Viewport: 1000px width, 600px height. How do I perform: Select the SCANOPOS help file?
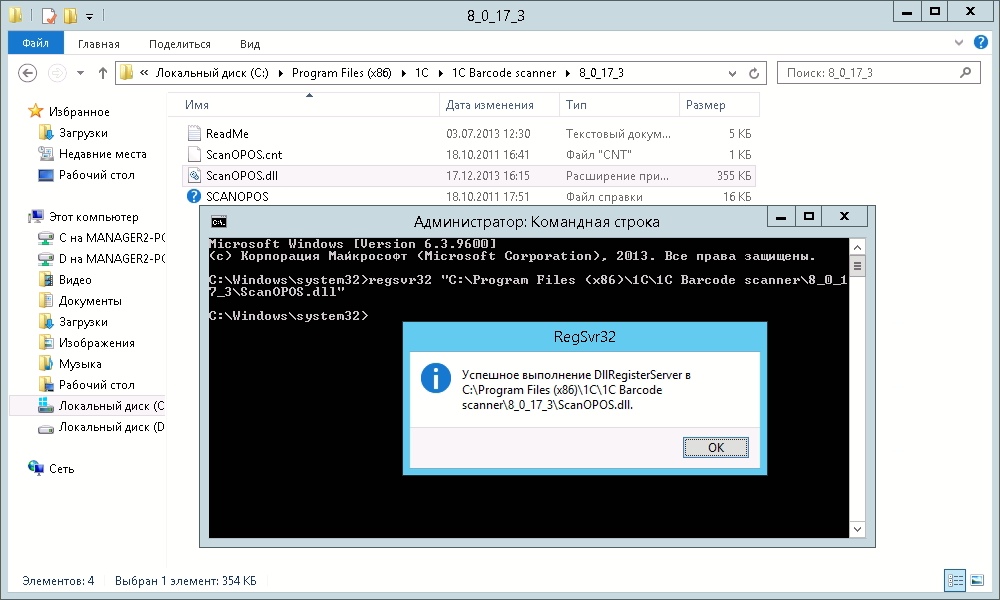coord(236,196)
